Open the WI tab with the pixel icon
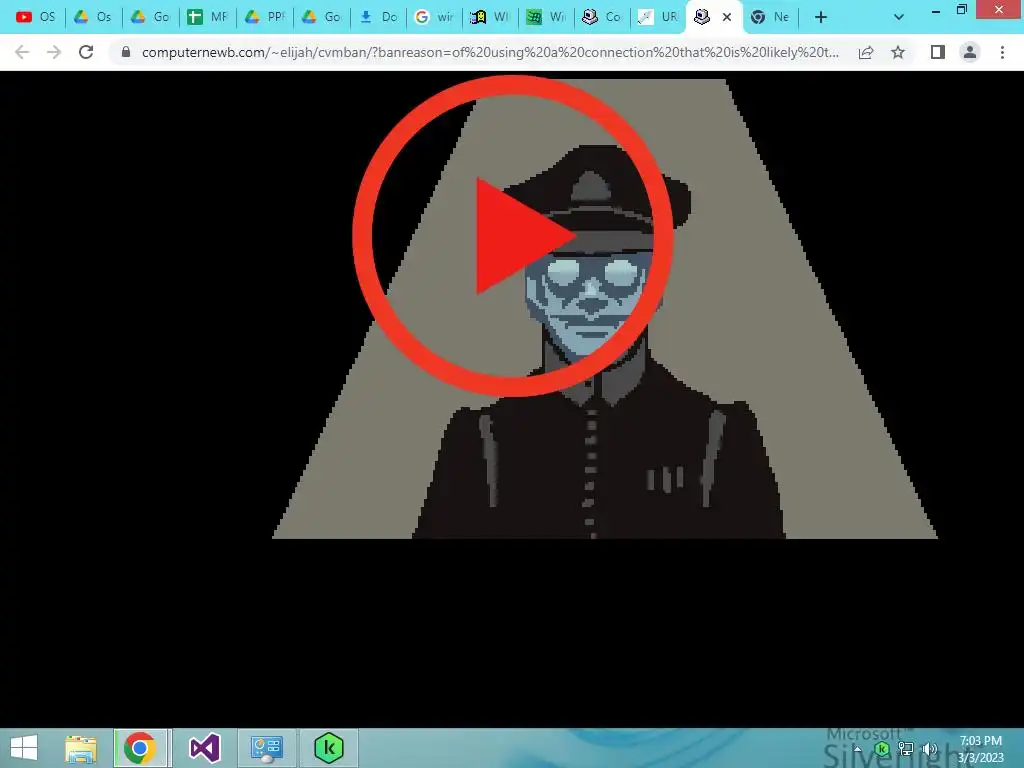This screenshot has height=768, width=1024. click(490, 17)
